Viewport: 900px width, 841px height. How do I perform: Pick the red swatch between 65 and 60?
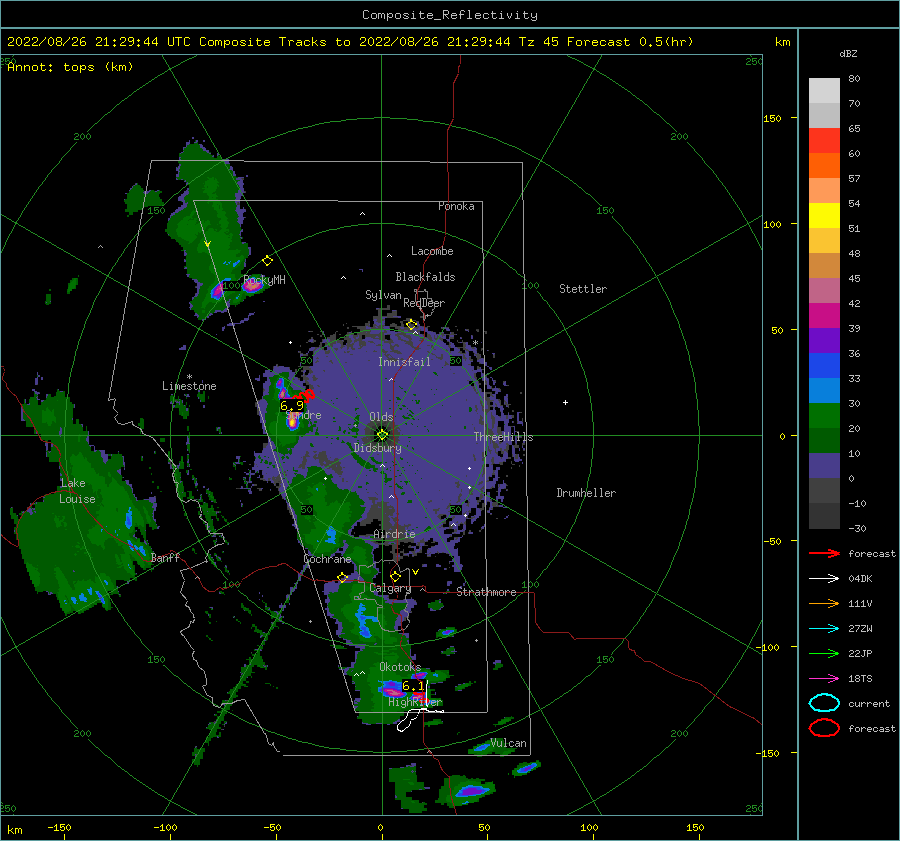pyautogui.click(x=824, y=141)
